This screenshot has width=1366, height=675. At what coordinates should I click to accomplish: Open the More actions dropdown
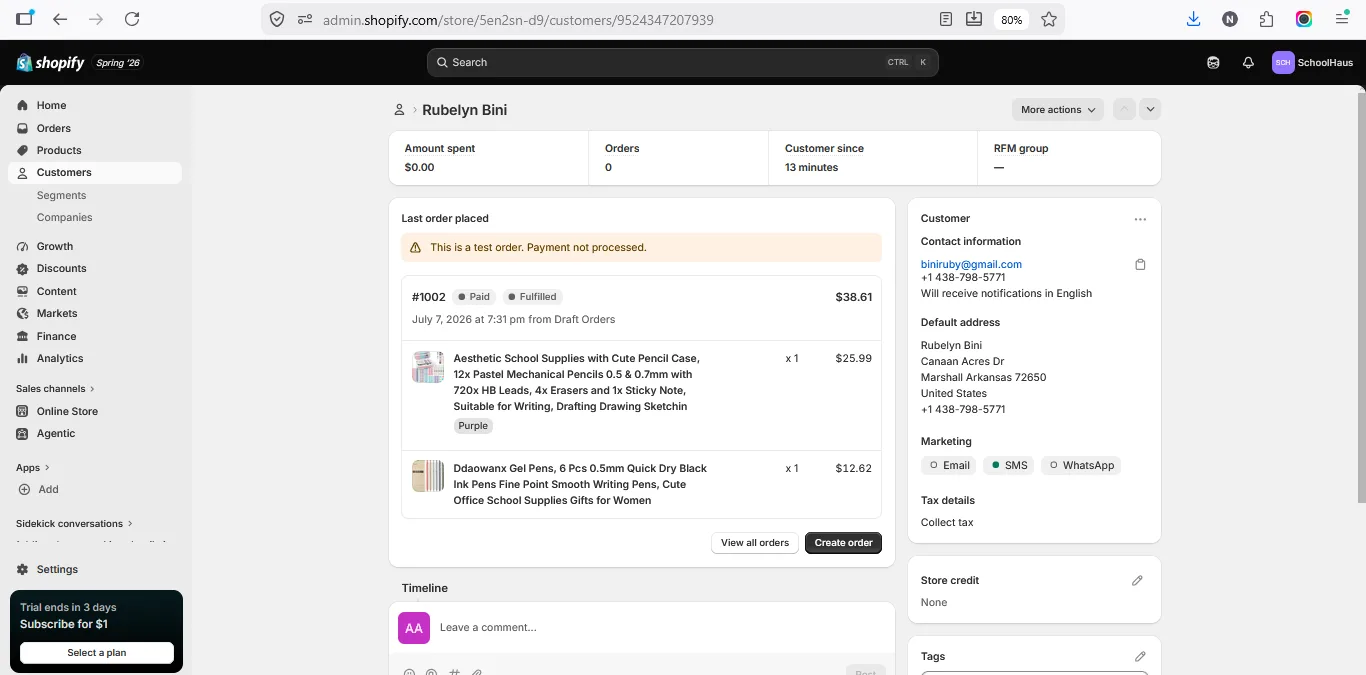pos(1058,110)
